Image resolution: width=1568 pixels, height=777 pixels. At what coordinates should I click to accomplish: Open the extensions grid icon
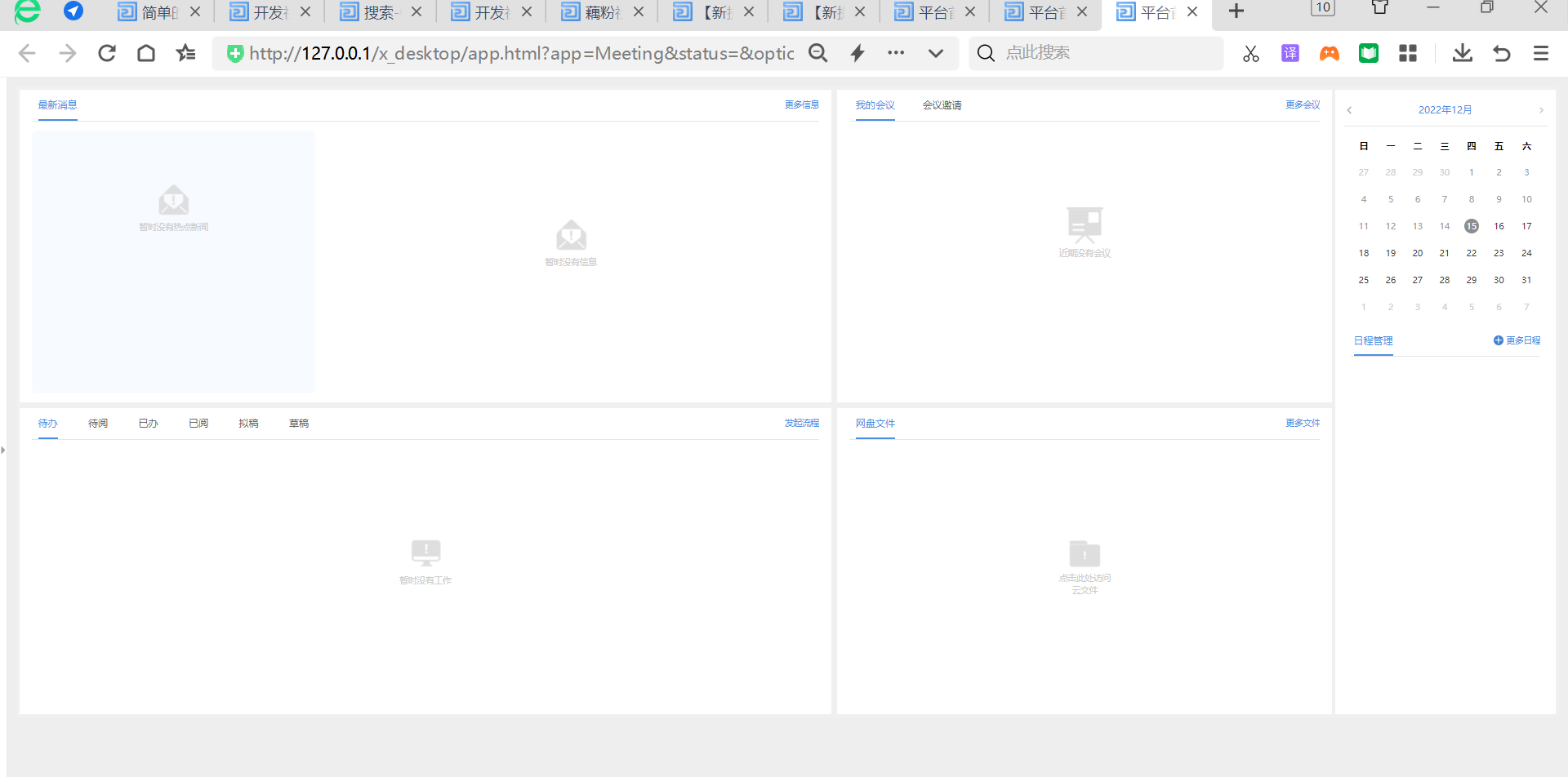pos(1408,54)
